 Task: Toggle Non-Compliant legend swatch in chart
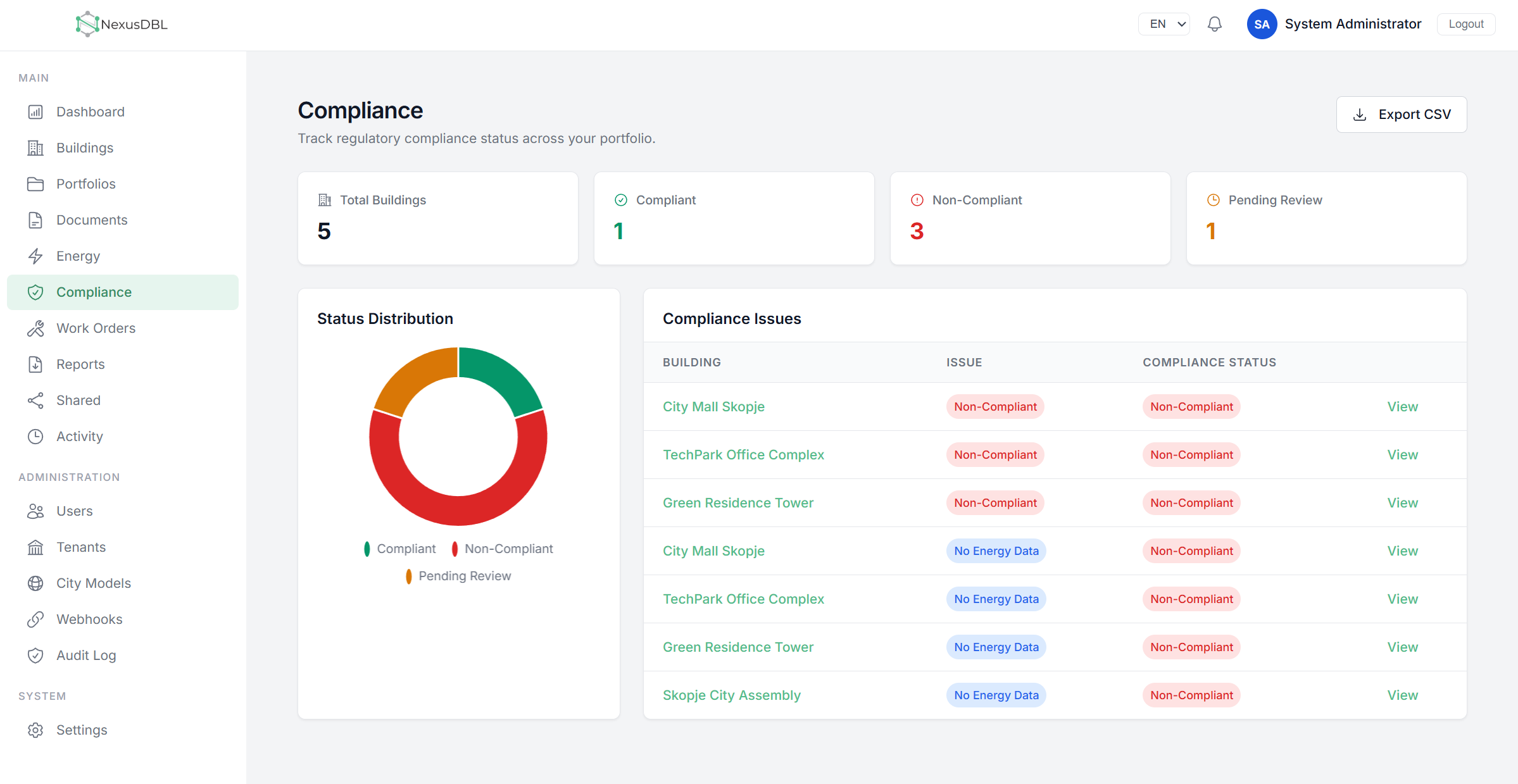(455, 549)
